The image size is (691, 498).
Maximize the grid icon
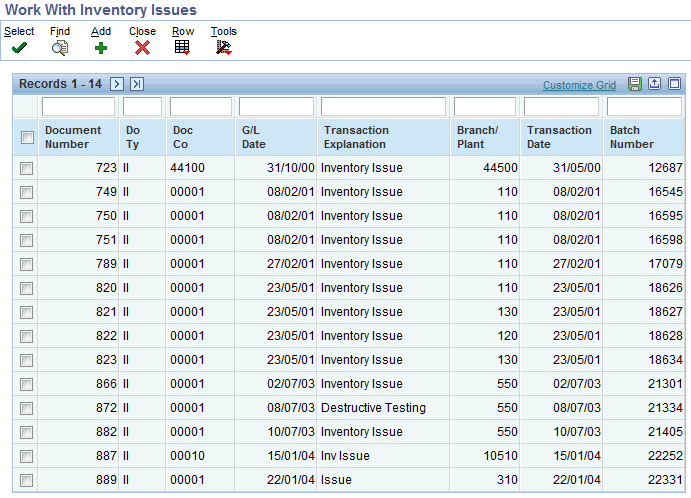coord(674,84)
